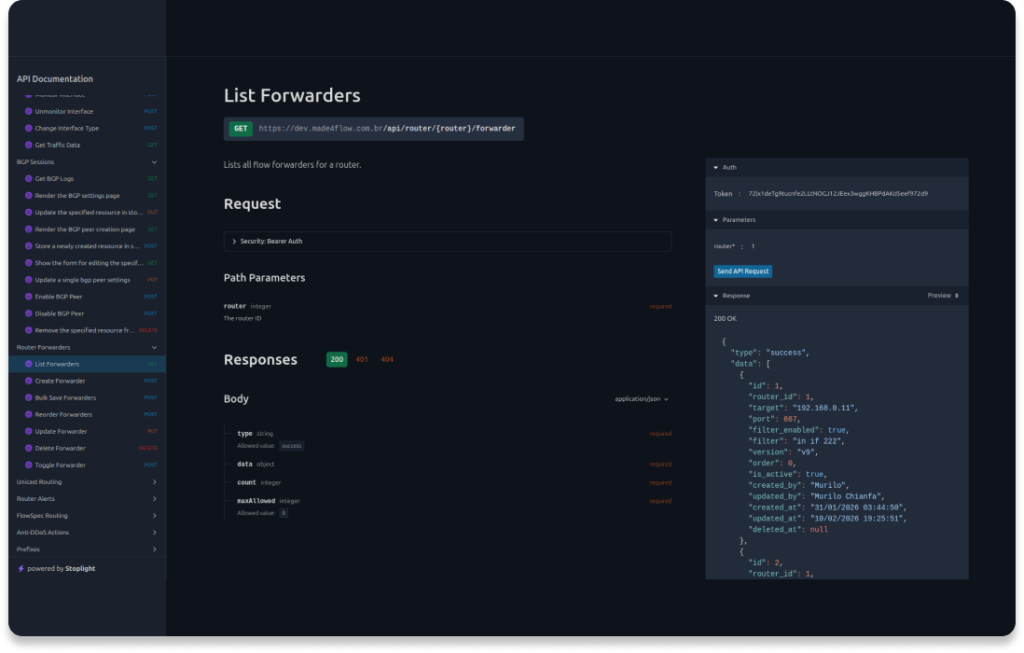The image size is (1024, 653).
Task: Click the purple icon next to Enable BGP Peer
Action: coord(28,297)
